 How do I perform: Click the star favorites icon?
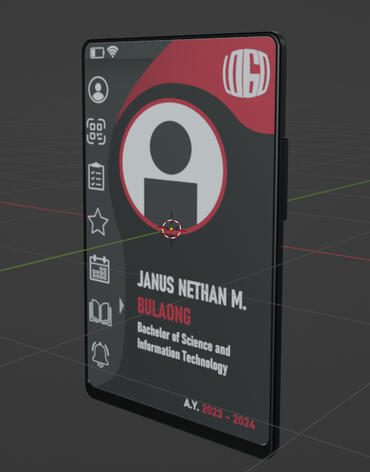(98, 222)
